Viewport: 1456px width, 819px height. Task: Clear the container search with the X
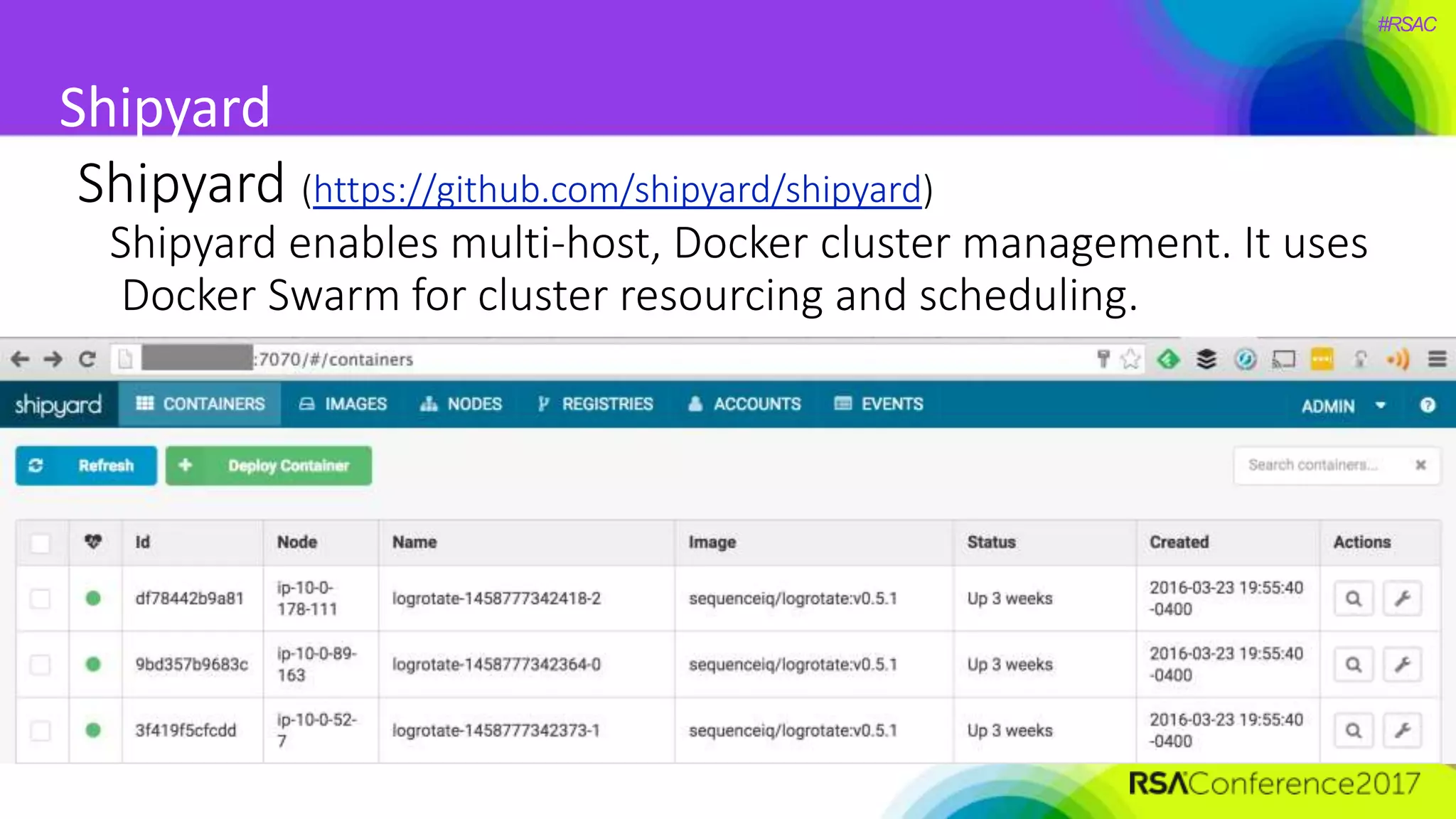coord(1420,465)
